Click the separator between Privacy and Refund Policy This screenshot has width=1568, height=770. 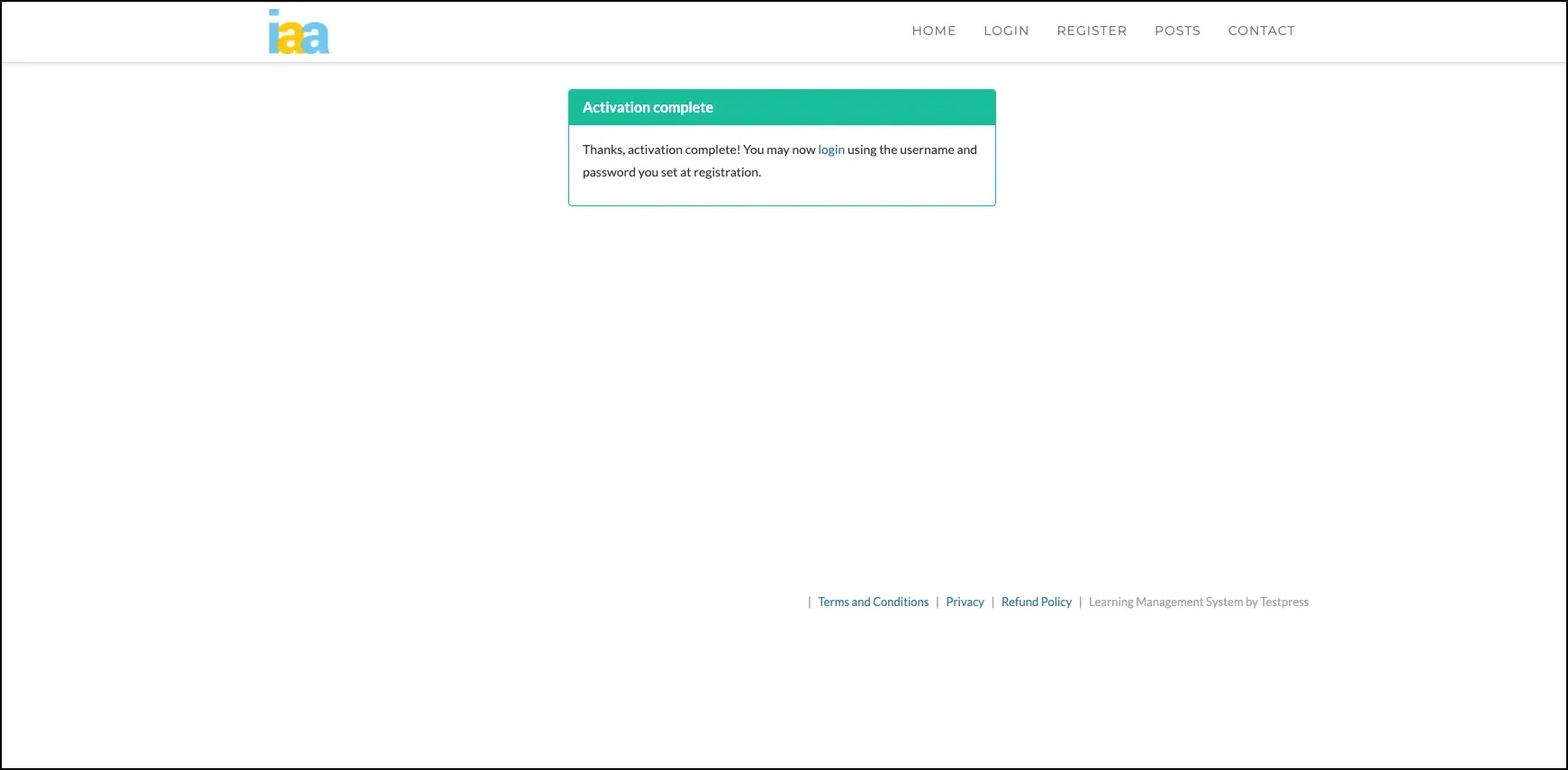click(992, 602)
